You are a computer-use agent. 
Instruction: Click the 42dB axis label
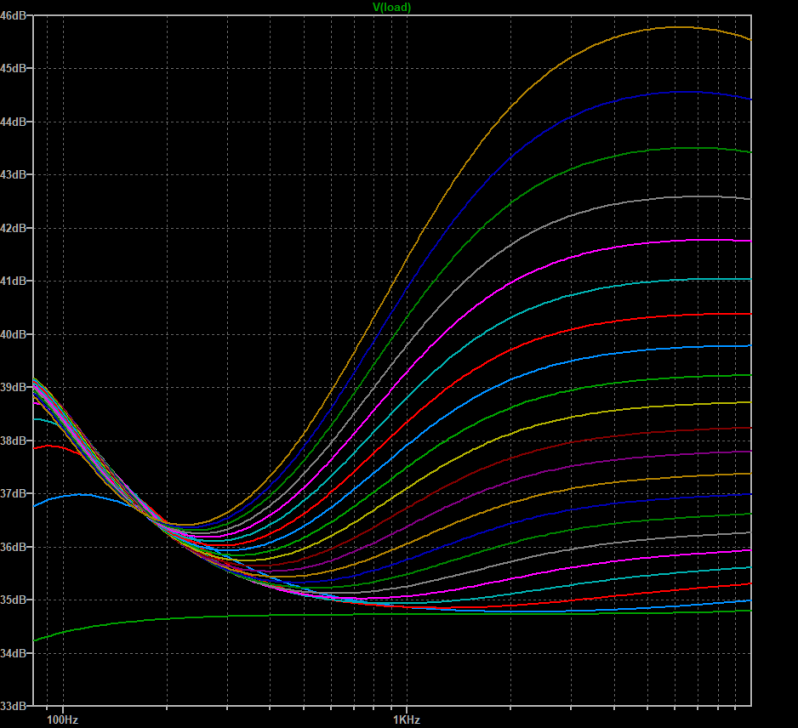[16, 228]
